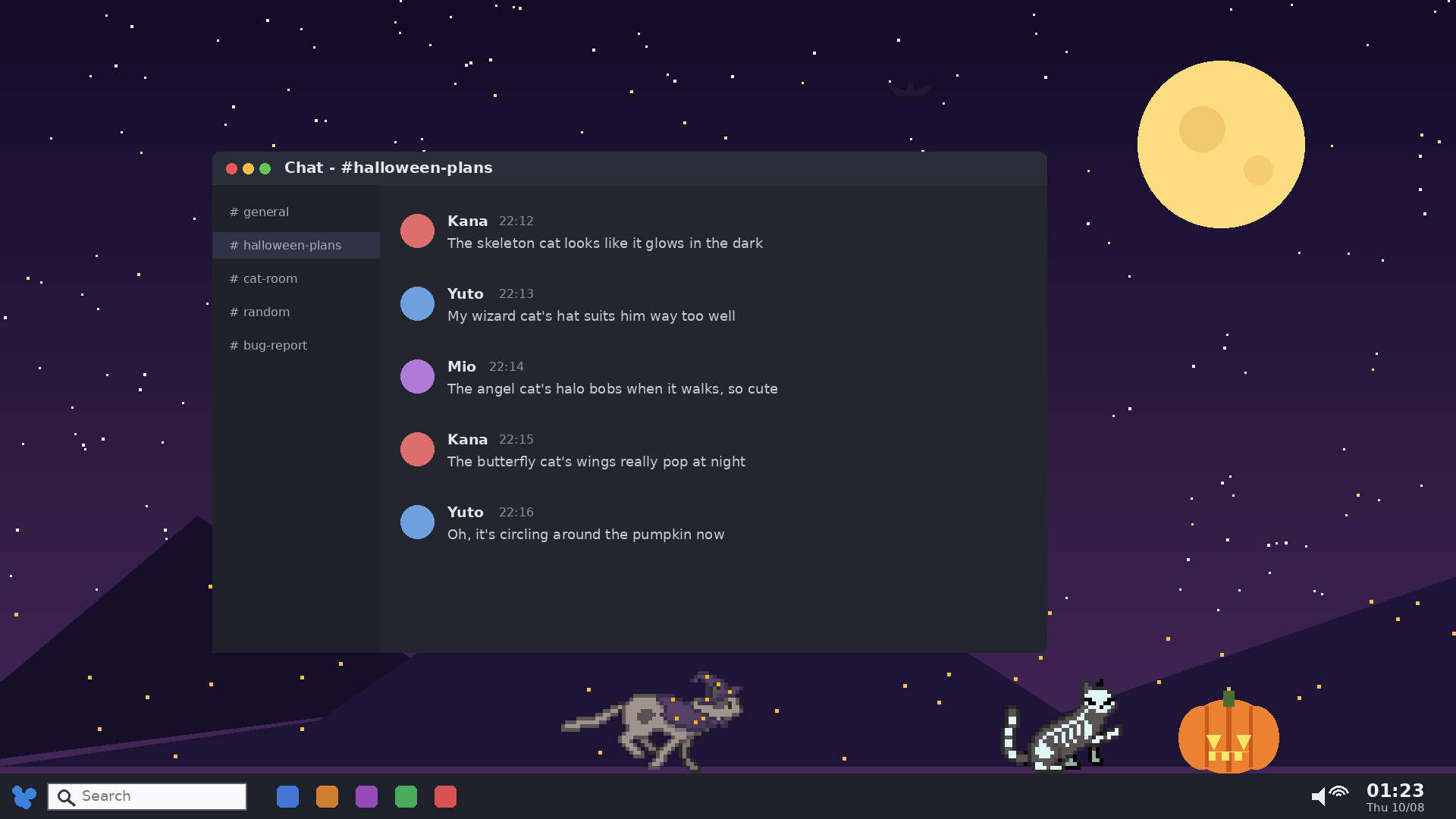Click Mio's purple avatar

(x=417, y=376)
